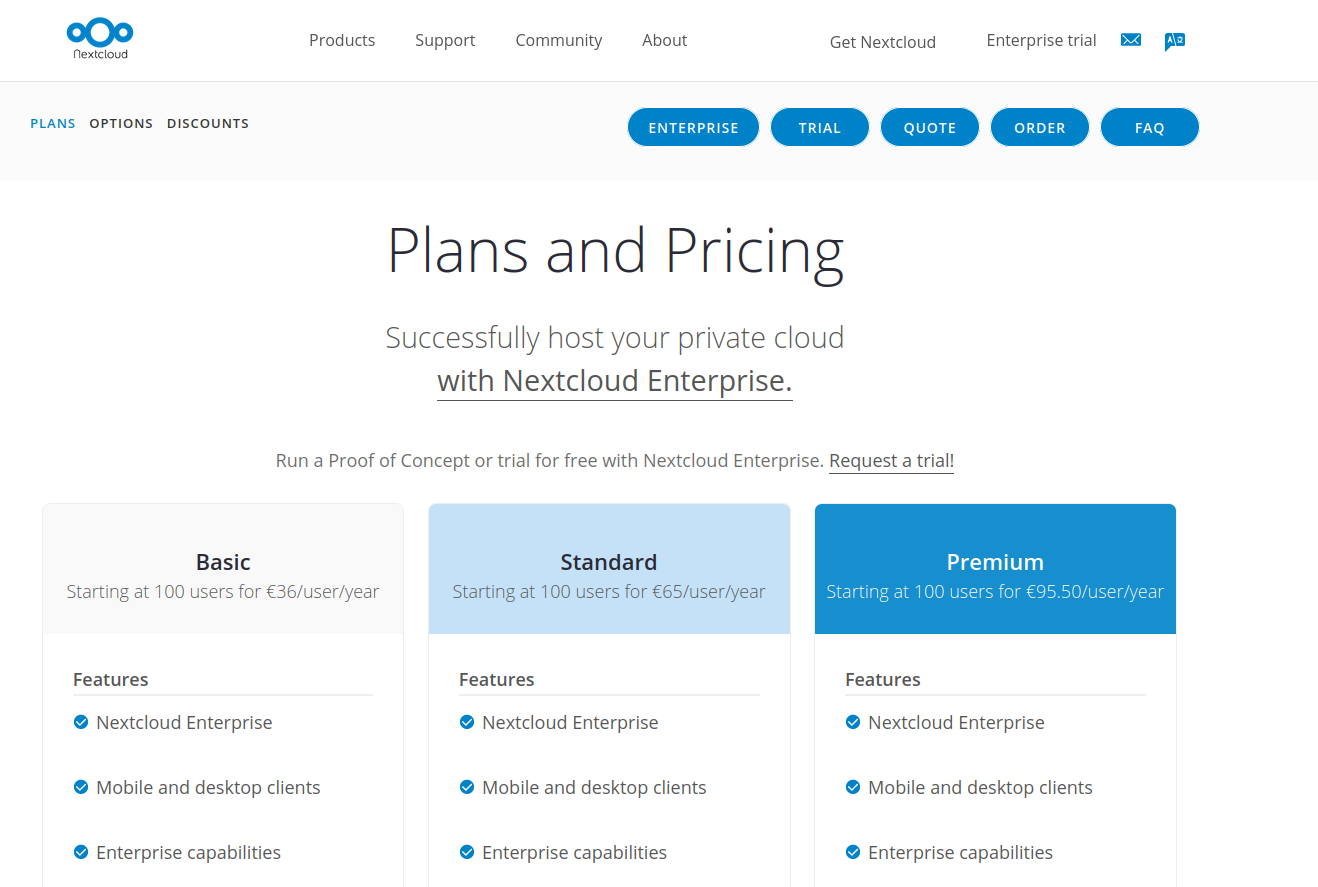Image resolution: width=1318 pixels, height=887 pixels.
Task: Open the Community menu
Action: [558, 40]
